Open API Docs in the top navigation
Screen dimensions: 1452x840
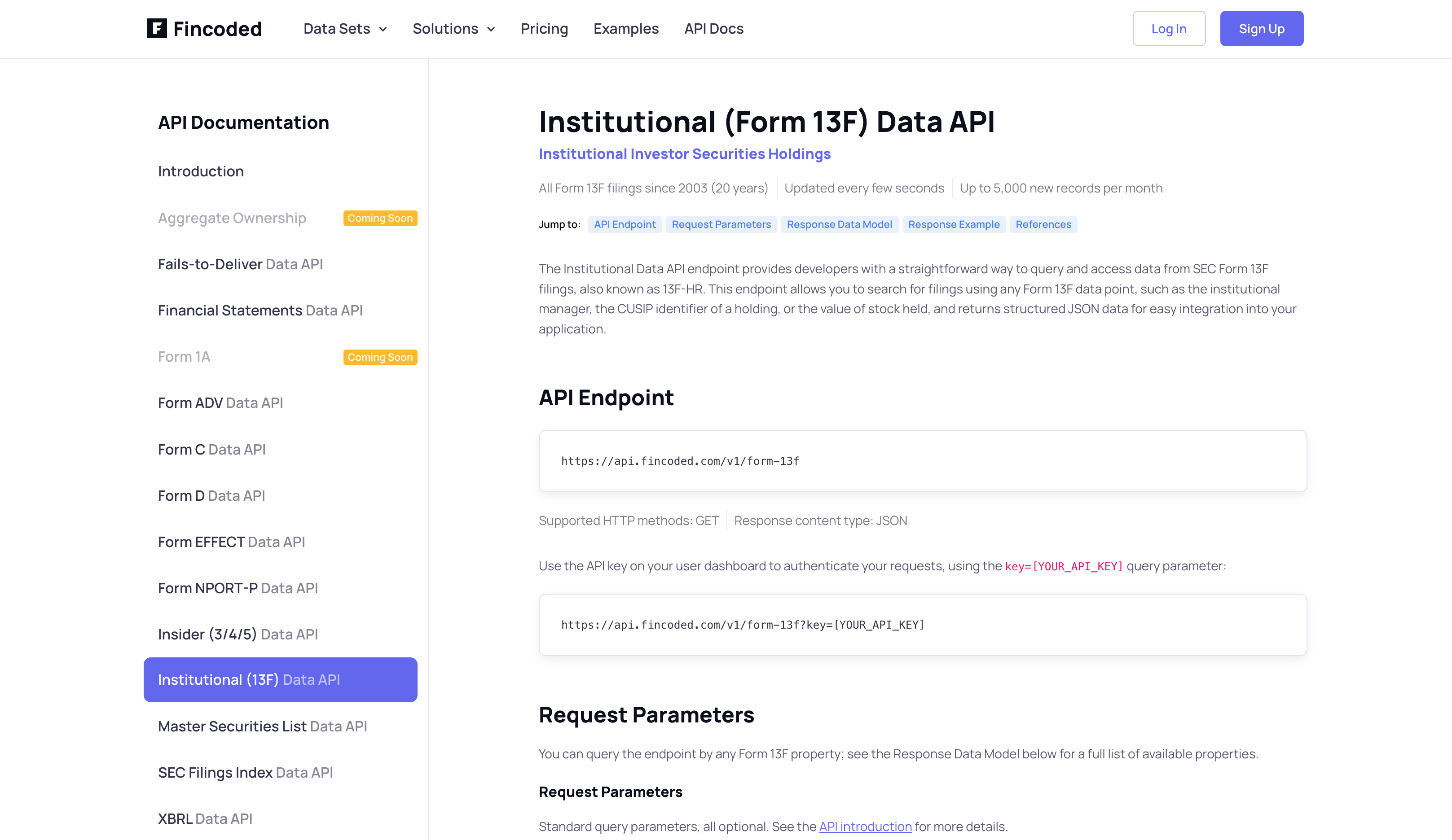click(x=713, y=29)
